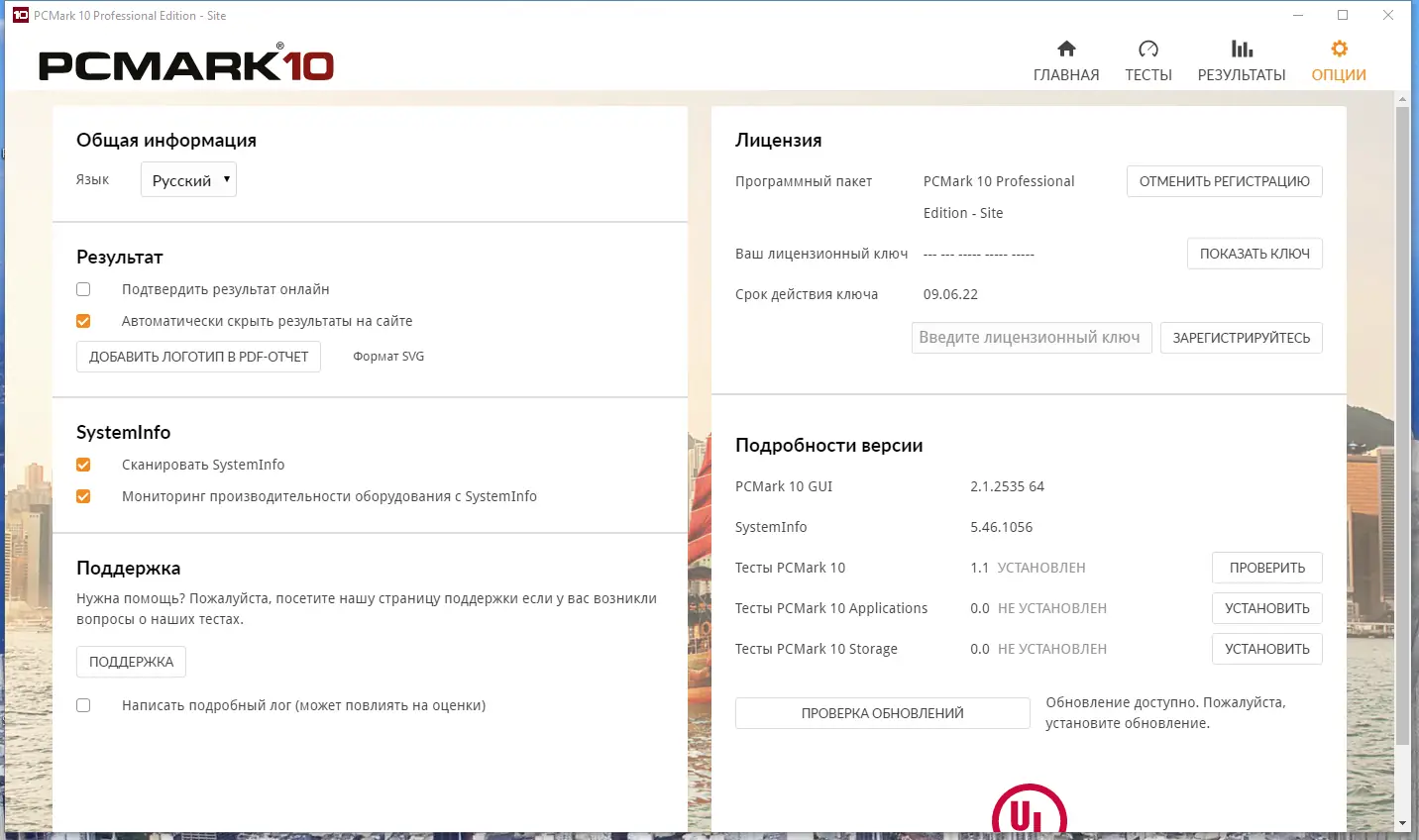Click the UL logo at the bottom
The height and width of the screenshot is (840, 1419).
[1029, 810]
